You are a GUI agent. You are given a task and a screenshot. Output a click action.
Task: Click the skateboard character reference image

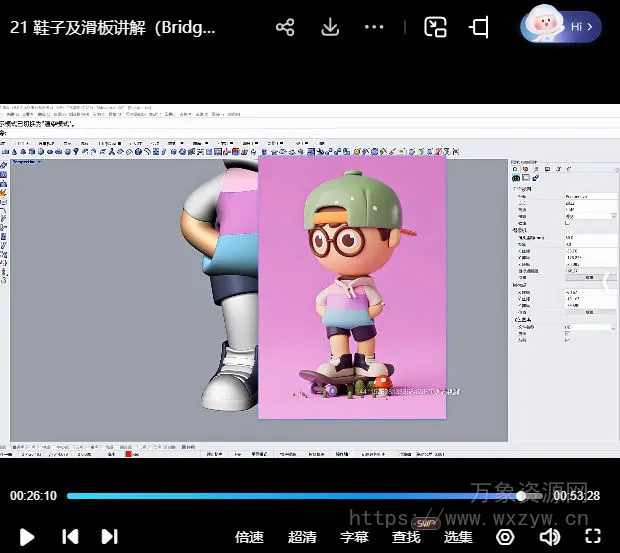351,286
